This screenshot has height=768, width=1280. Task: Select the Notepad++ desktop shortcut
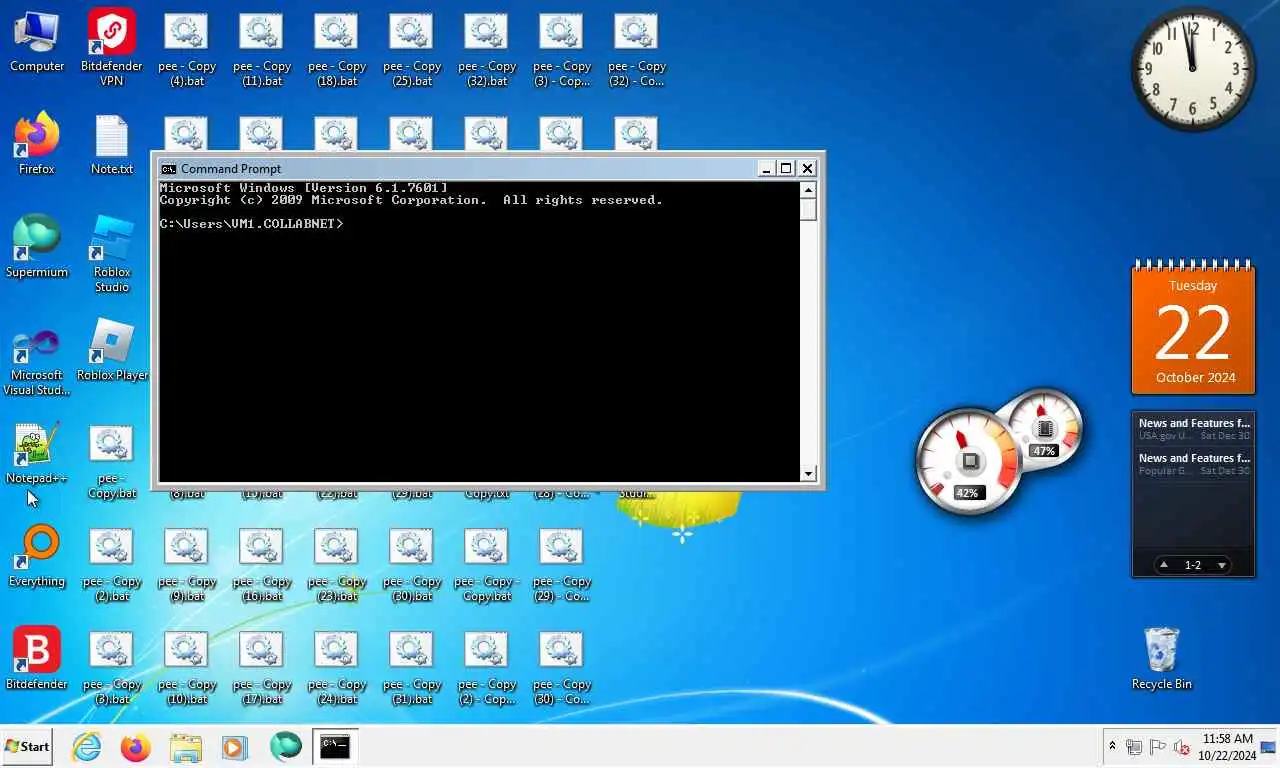37,453
